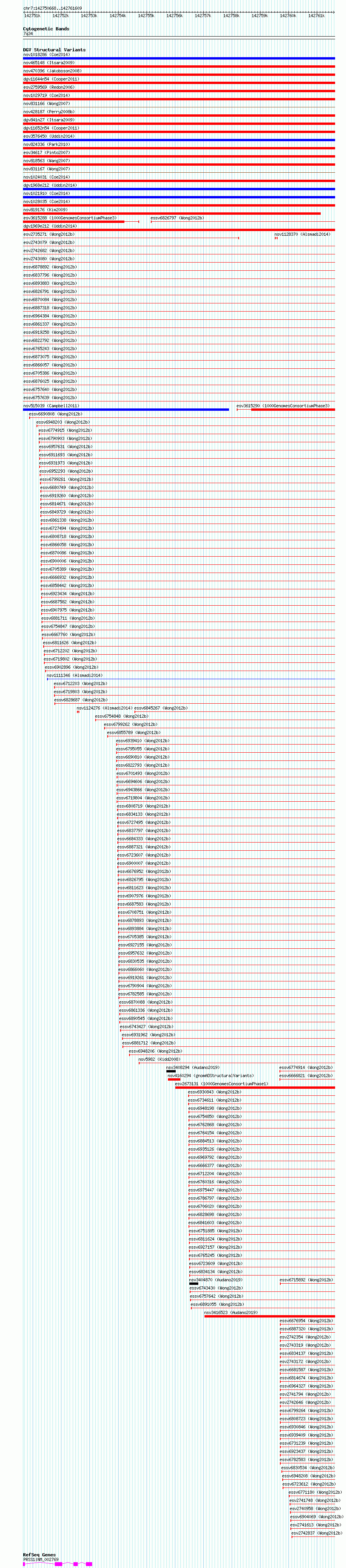Select variant esv2673131 (1000GenomesConsortiumPhase1)

[x=221, y=1084]
